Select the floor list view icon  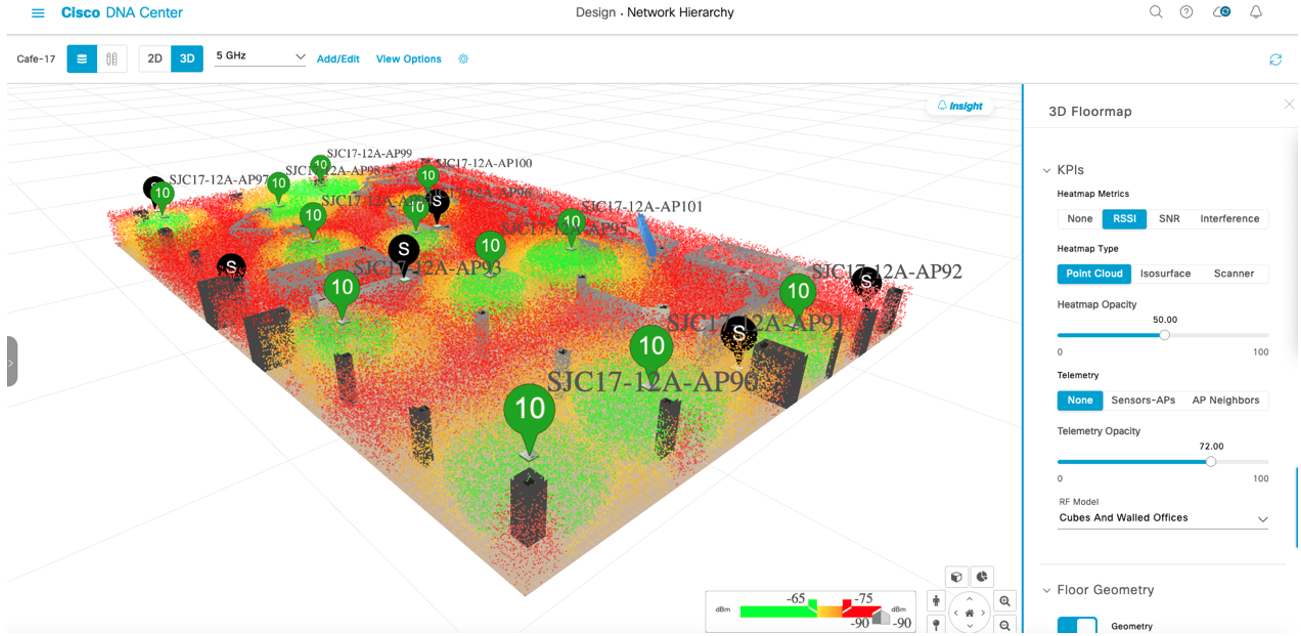point(81,58)
